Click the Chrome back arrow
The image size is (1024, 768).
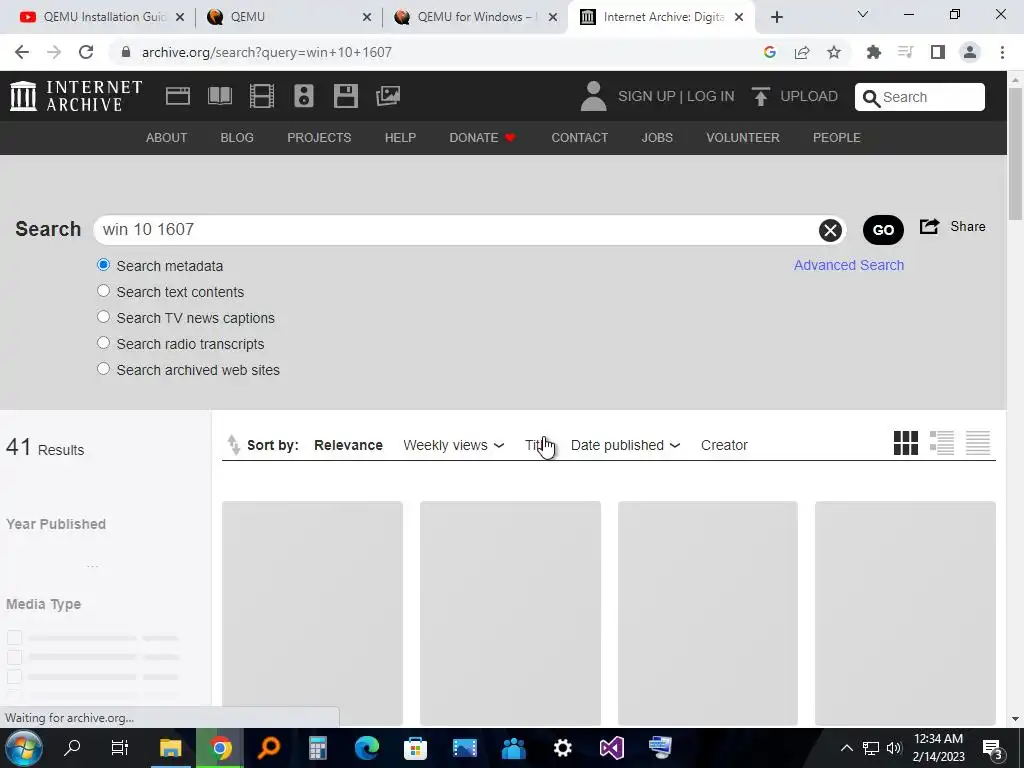click(22, 52)
